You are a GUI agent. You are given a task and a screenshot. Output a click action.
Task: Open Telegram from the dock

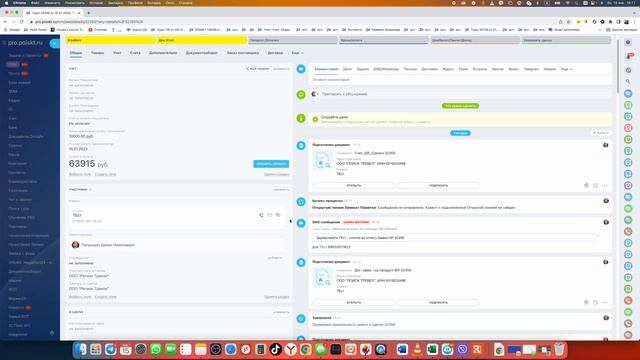(x=111, y=349)
